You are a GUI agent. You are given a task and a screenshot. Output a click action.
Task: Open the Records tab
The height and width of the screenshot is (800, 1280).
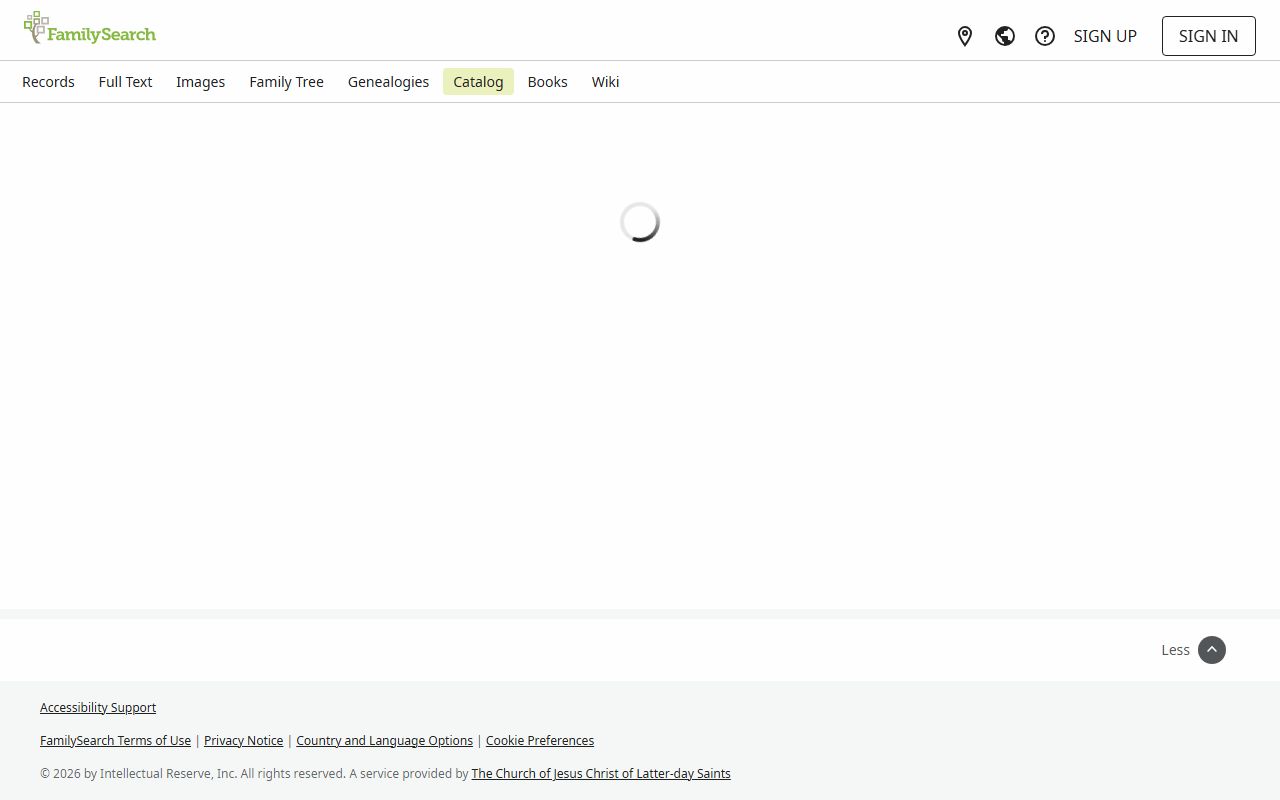pyautogui.click(x=48, y=82)
